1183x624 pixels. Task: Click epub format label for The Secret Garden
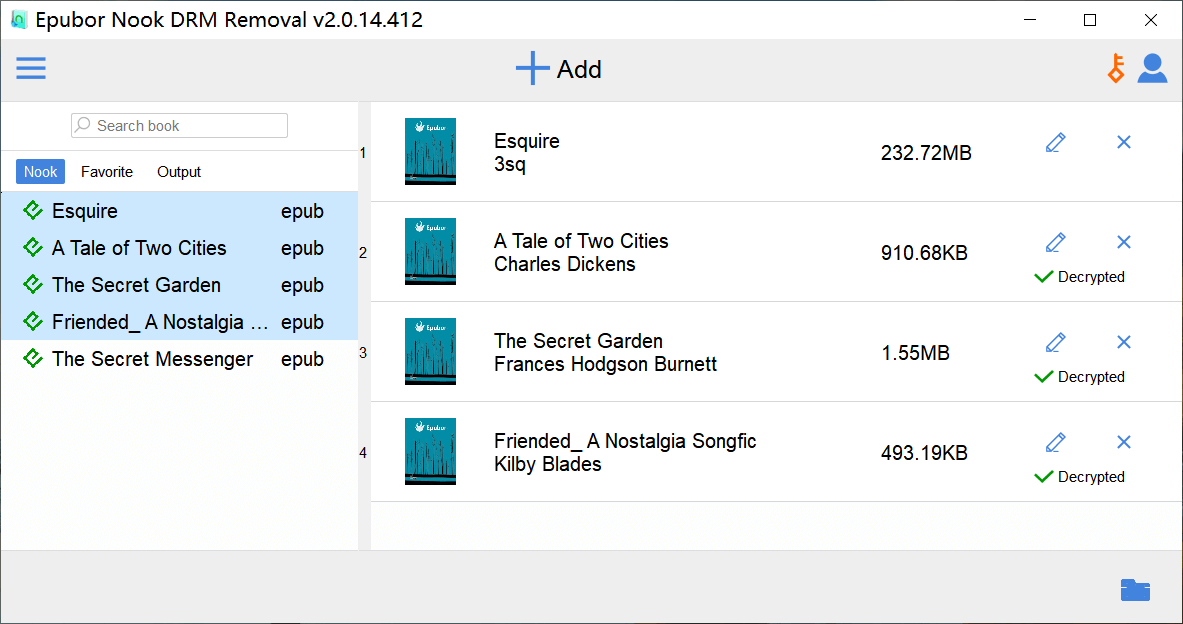[303, 286]
